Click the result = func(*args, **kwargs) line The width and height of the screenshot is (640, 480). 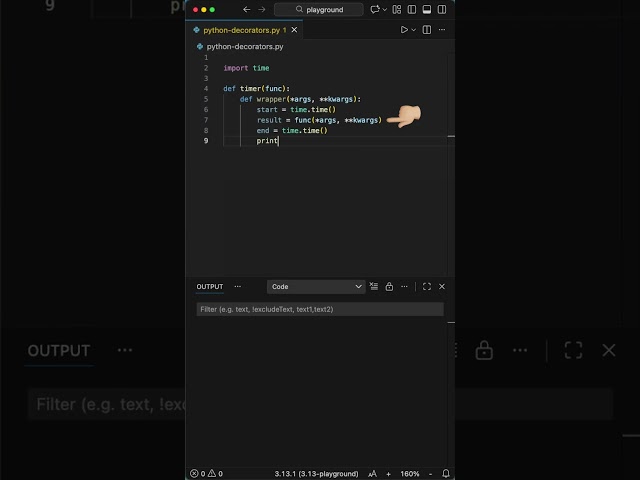point(319,120)
